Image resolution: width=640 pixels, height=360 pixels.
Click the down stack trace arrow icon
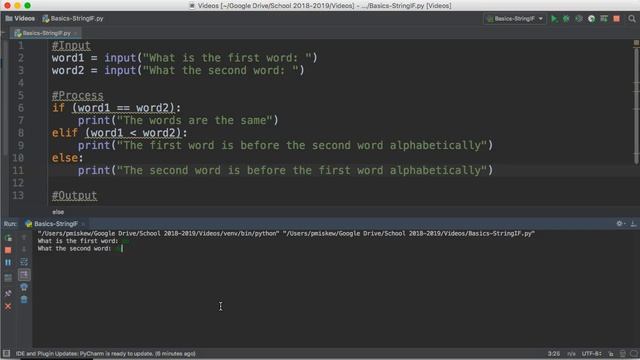24,249
